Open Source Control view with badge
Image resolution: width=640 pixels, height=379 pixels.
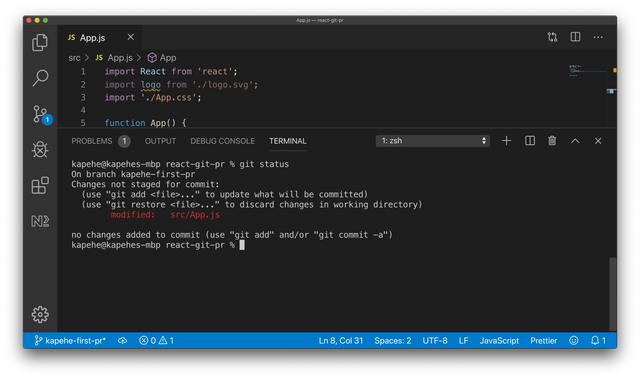click(x=42, y=115)
